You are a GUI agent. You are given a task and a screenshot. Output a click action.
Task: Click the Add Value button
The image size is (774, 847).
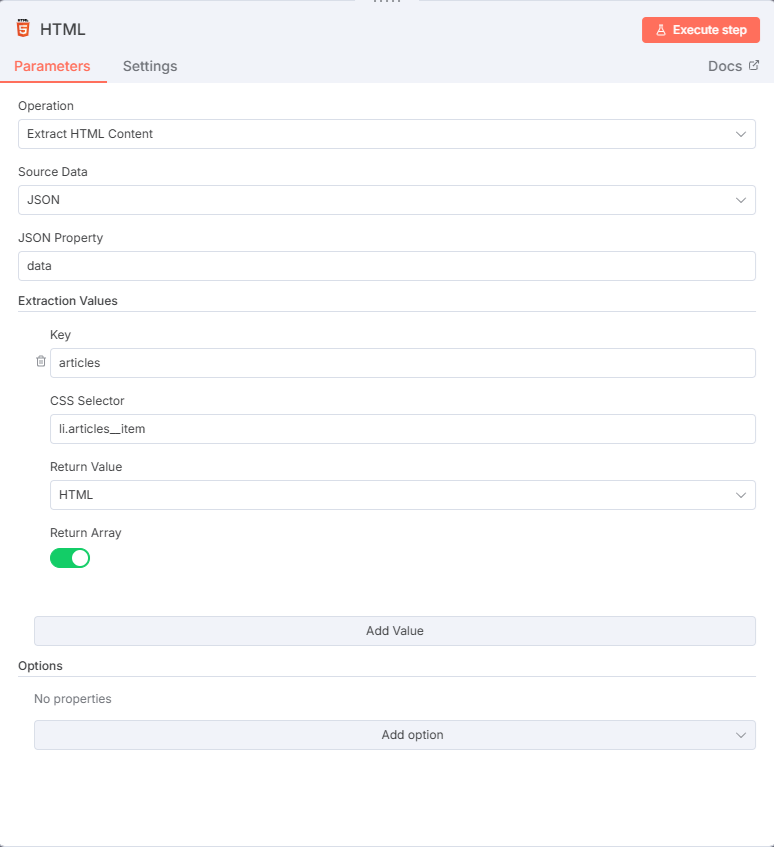tap(394, 631)
